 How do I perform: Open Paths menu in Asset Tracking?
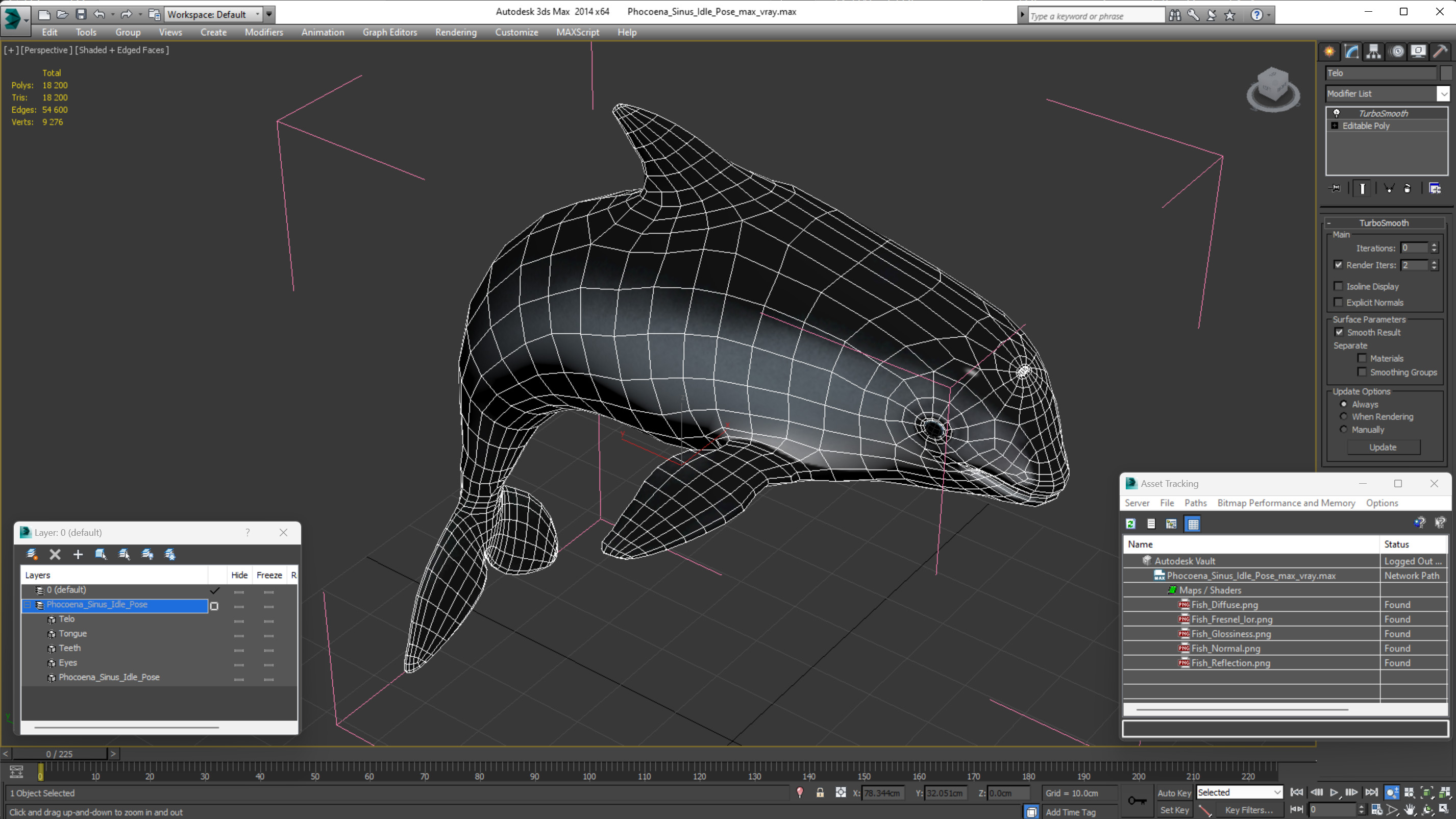tap(1195, 503)
